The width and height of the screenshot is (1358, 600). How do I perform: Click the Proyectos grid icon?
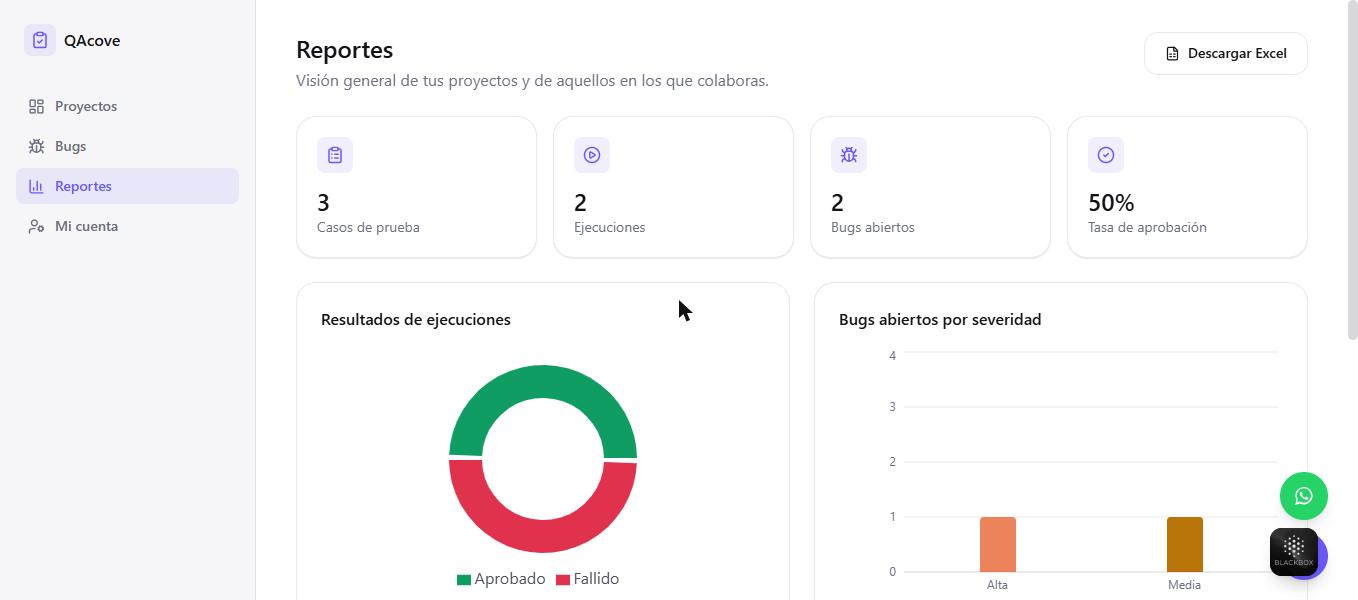click(x=36, y=106)
